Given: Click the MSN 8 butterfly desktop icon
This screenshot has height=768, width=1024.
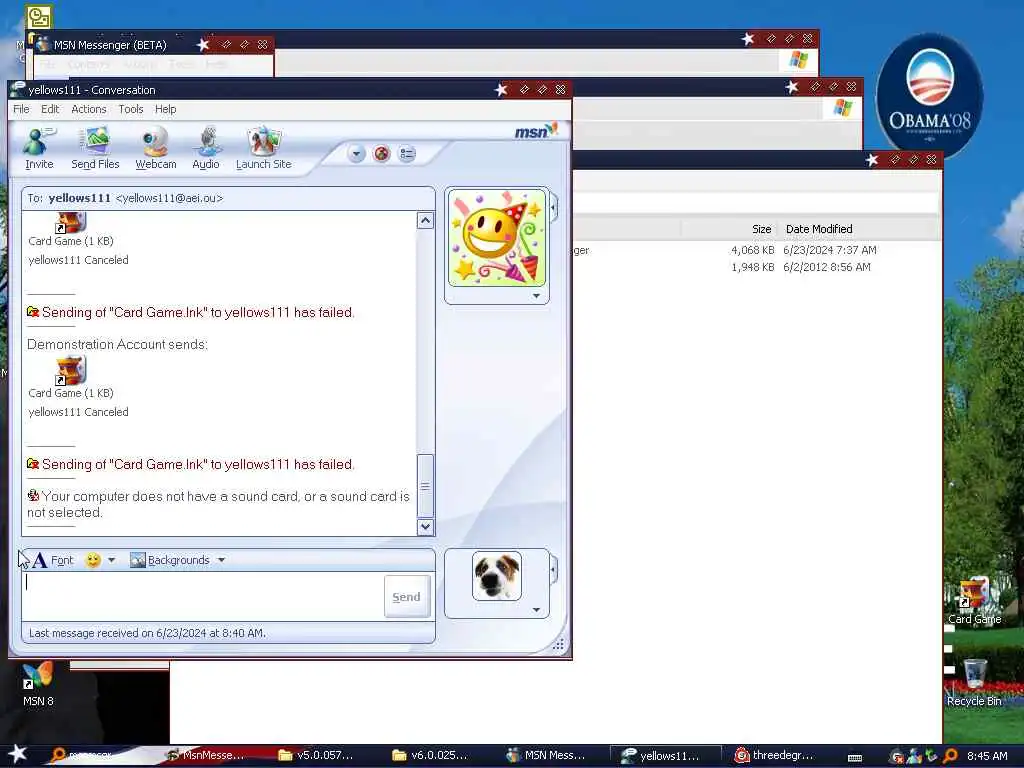Looking at the screenshot, I should pyautogui.click(x=38, y=685).
